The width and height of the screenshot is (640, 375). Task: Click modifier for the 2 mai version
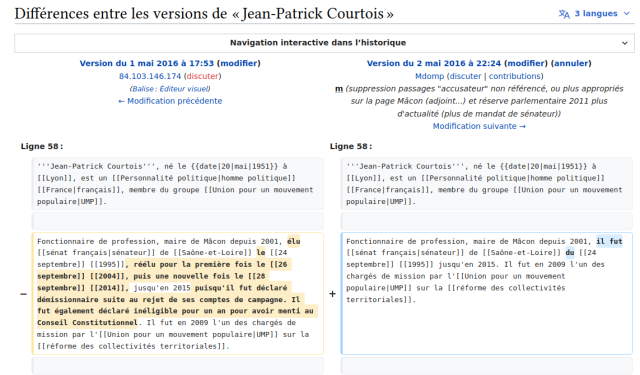526,63
